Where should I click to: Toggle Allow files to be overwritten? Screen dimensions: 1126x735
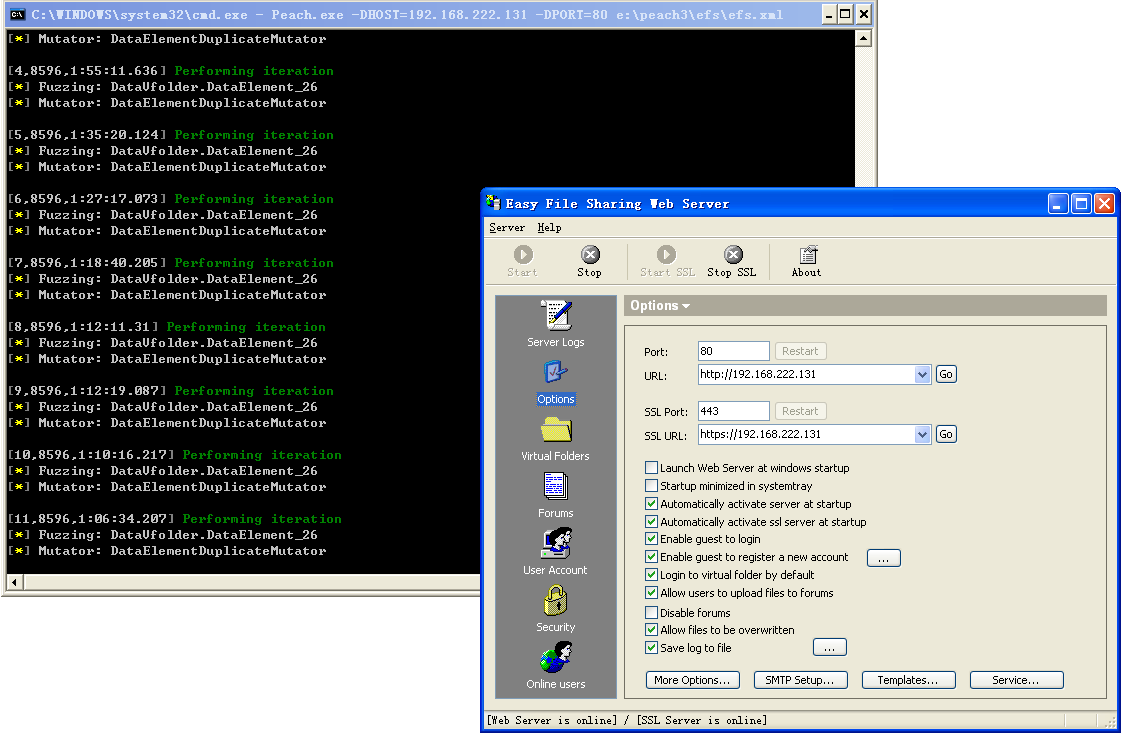pyautogui.click(x=651, y=629)
